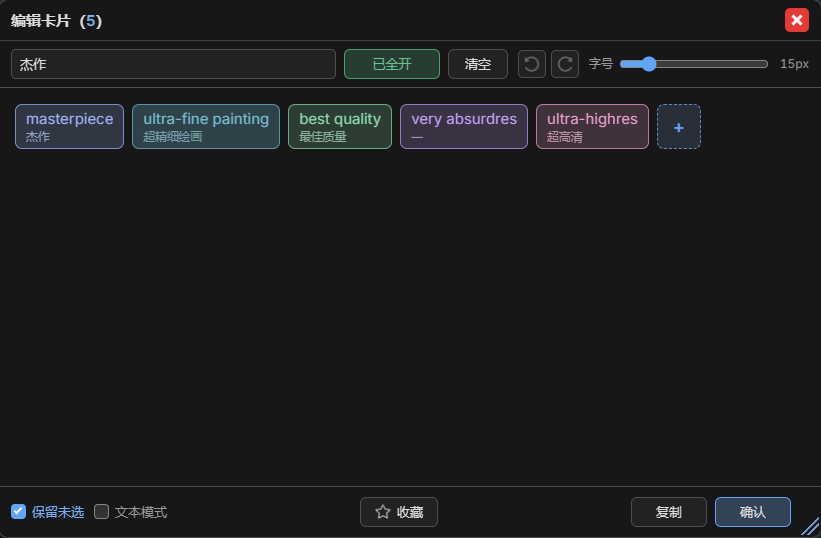Viewport: 821px width, 538px height.
Task: Select the very absurdres tag card
Action: tap(464, 127)
